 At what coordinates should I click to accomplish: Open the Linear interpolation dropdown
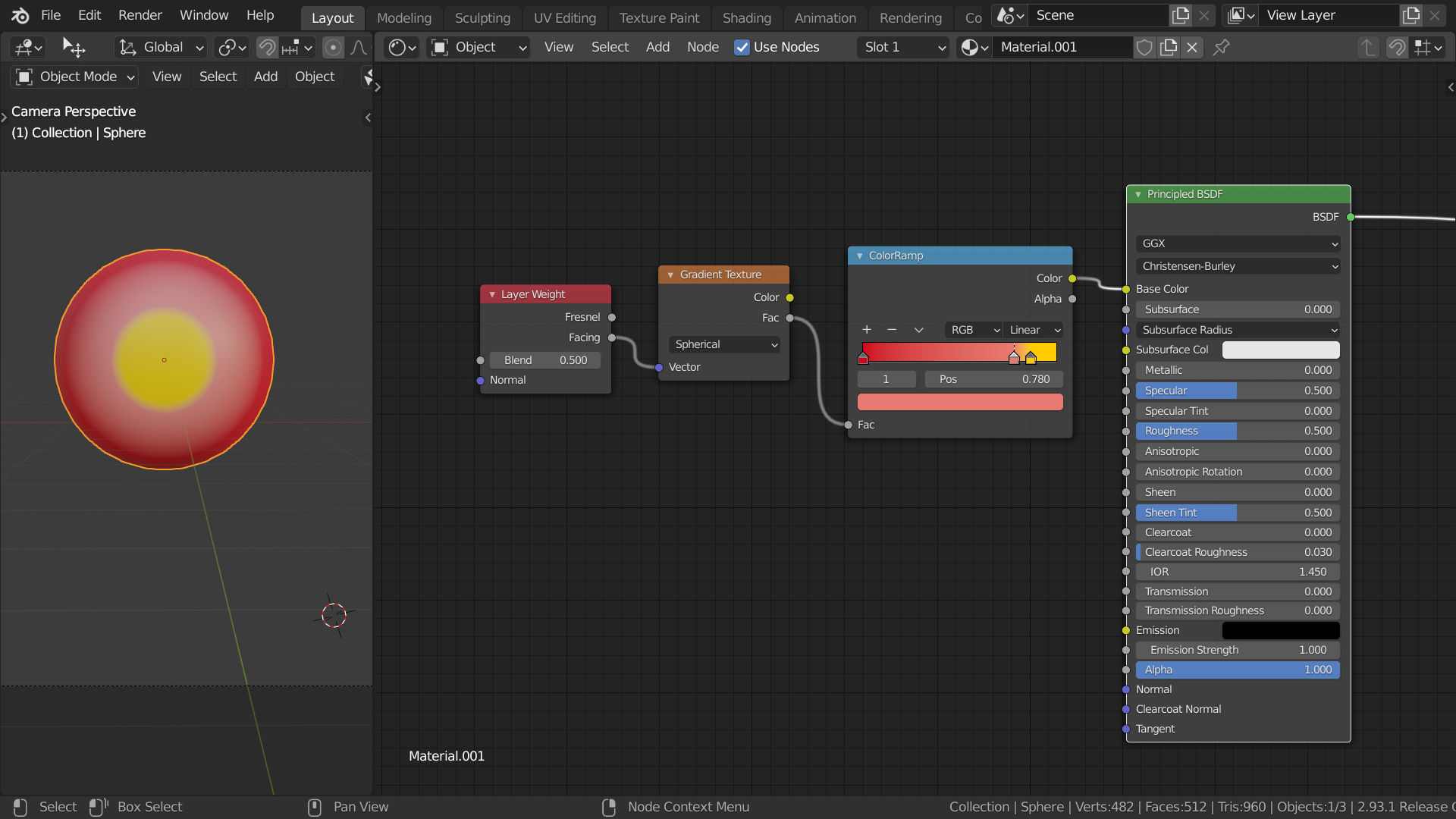pyautogui.click(x=1034, y=330)
